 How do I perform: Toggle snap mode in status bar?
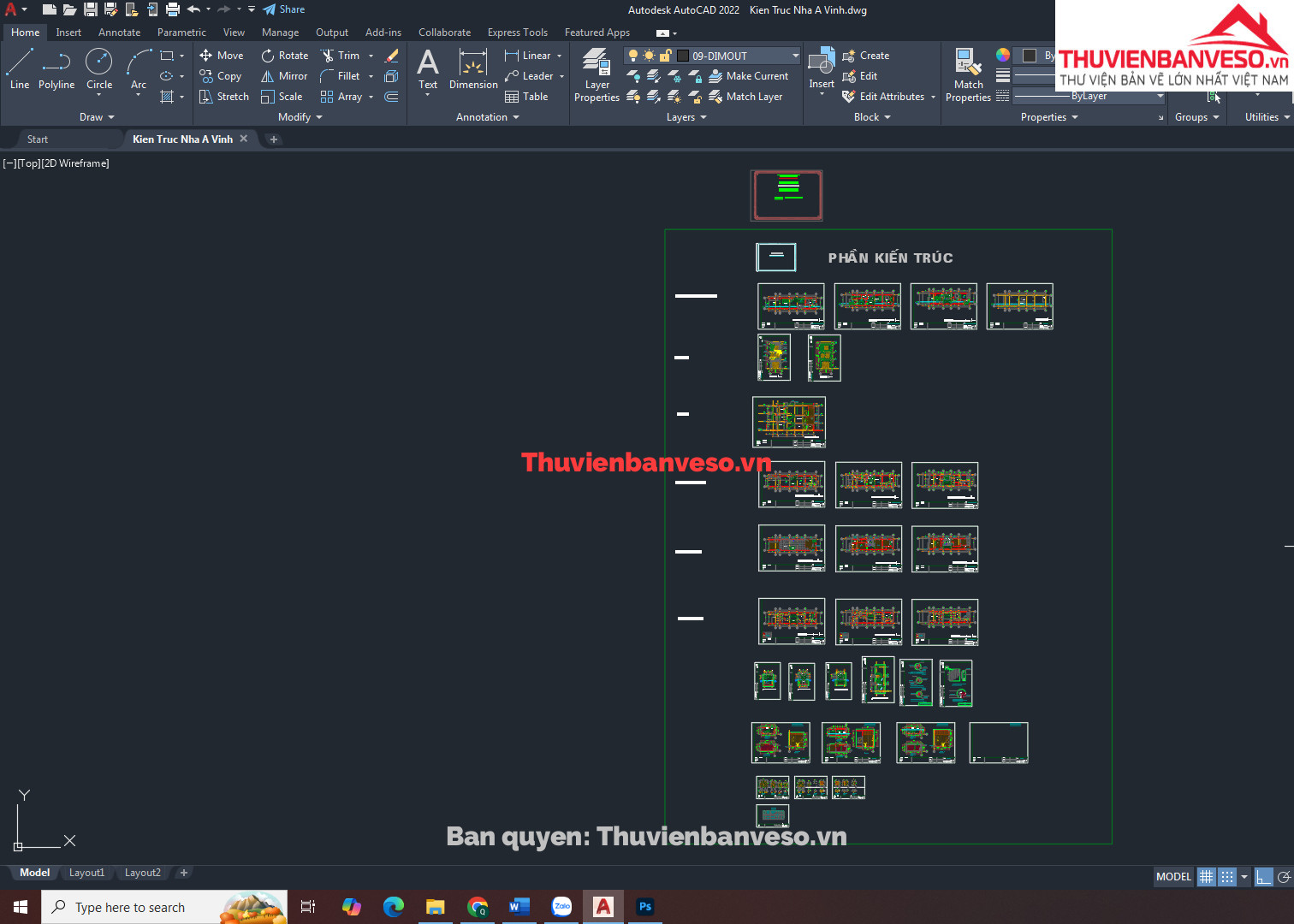1226,877
